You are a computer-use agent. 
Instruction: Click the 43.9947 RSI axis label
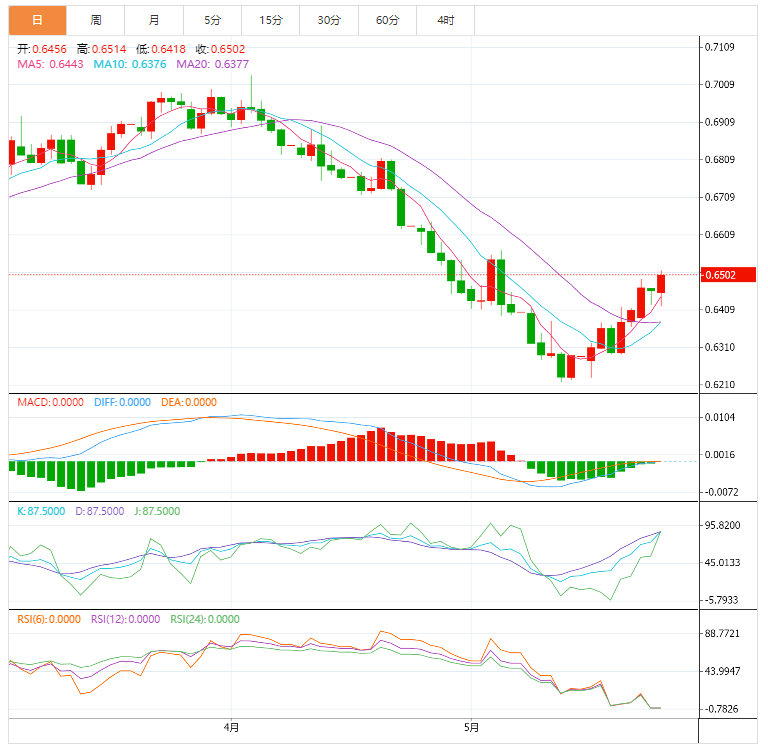coord(722,671)
